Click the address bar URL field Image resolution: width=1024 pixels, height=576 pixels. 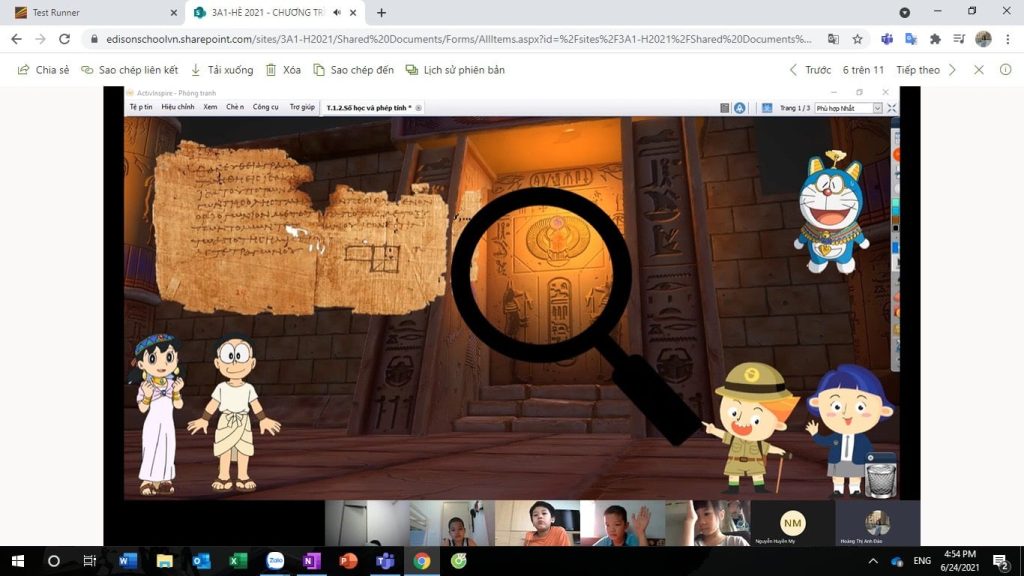coord(450,39)
